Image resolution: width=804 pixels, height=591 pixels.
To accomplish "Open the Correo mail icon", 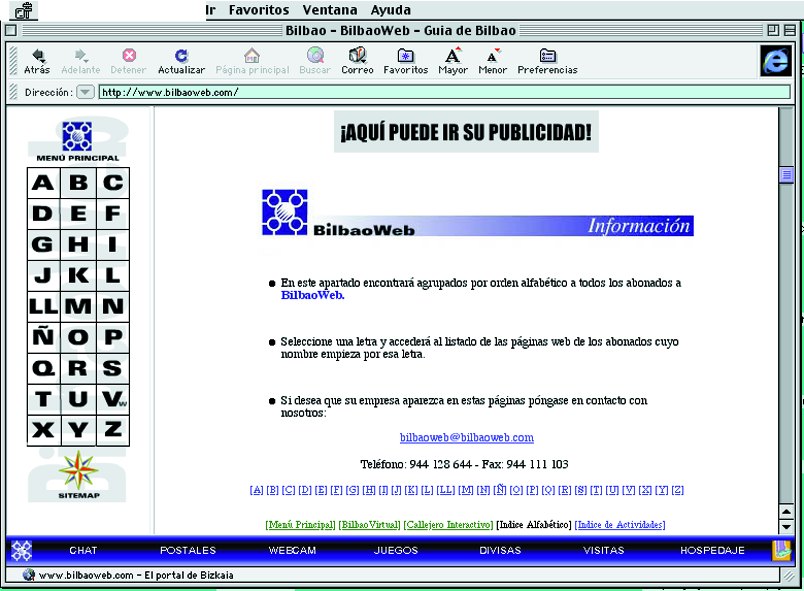I will (357, 55).
